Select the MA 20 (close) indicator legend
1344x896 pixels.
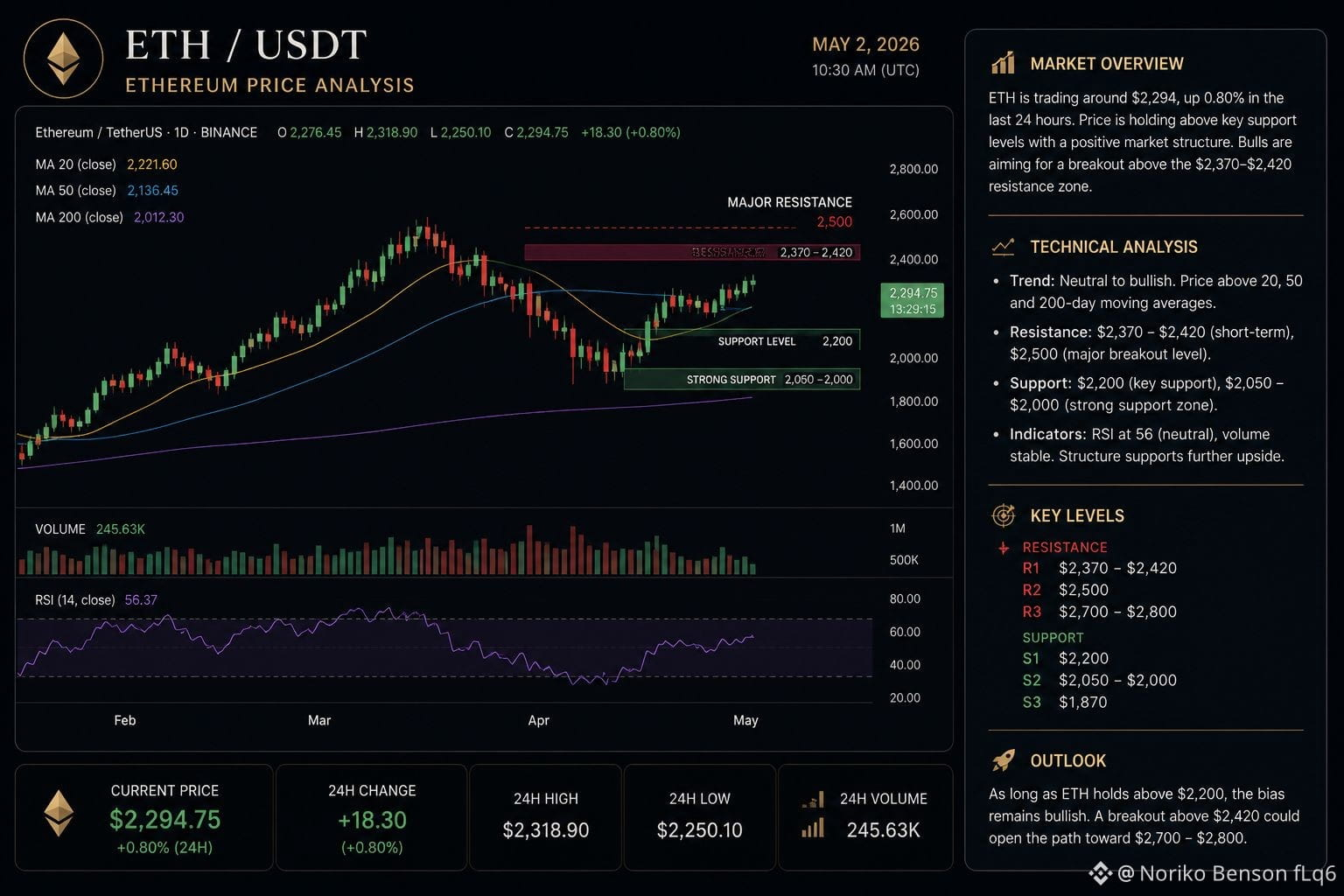(x=106, y=164)
